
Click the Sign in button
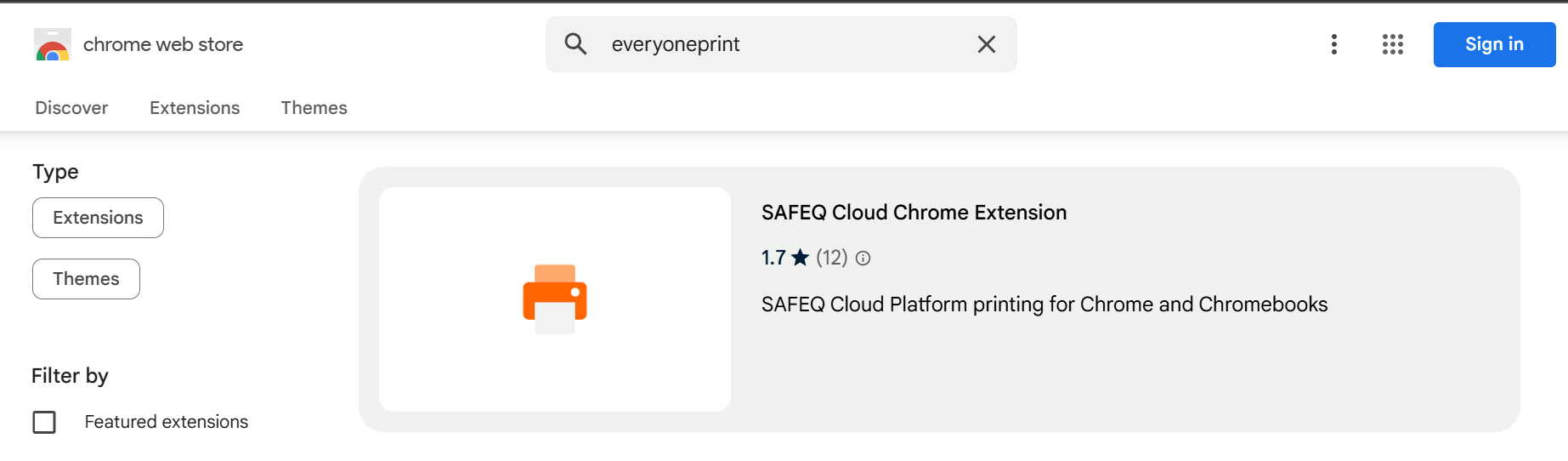1494,44
